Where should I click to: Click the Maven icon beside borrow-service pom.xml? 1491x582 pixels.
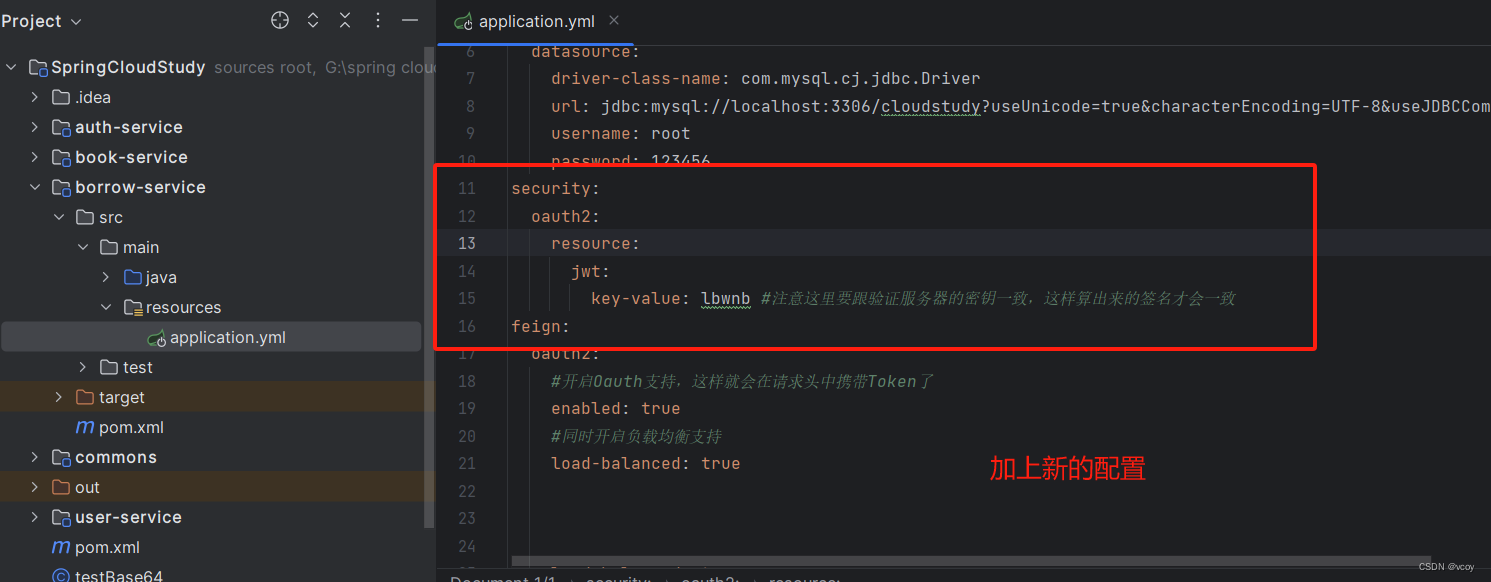pos(85,427)
